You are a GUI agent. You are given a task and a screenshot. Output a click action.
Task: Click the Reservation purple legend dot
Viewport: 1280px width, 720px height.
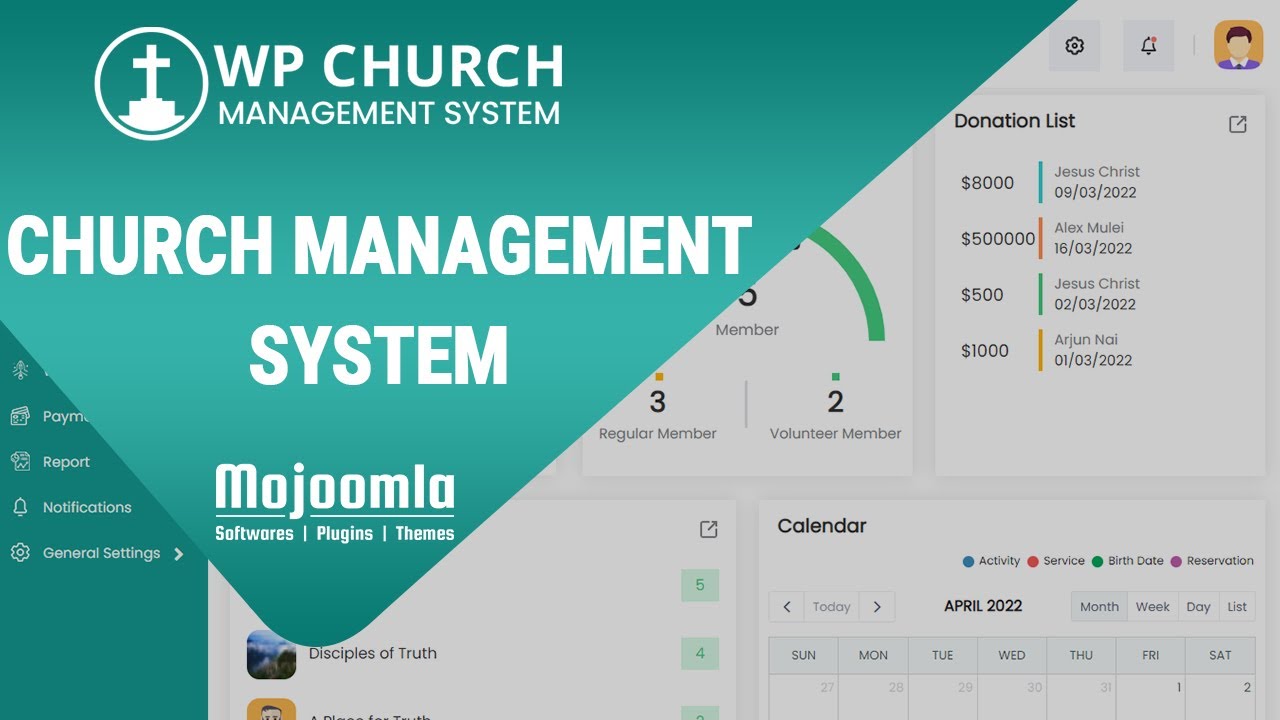[x=1176, y=562]
